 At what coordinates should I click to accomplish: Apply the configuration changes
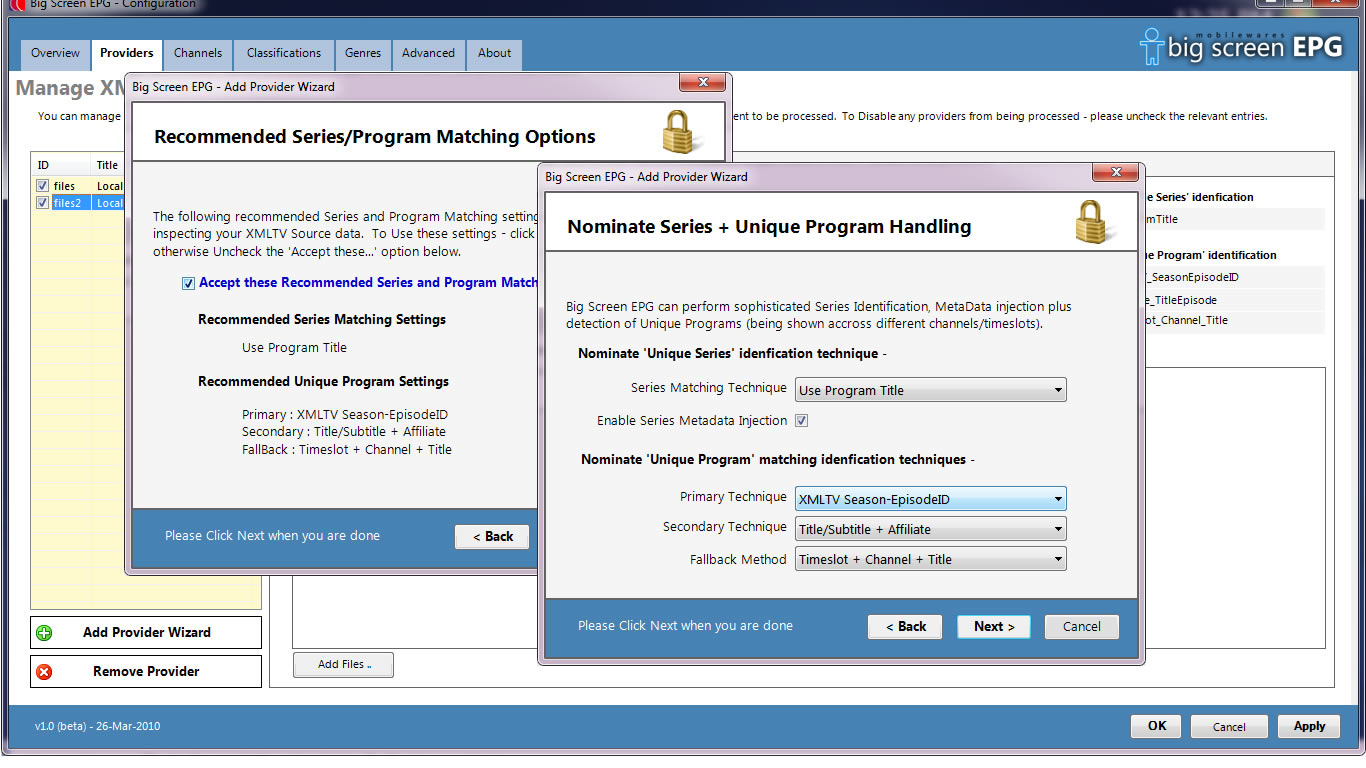tap(1309, 727)
